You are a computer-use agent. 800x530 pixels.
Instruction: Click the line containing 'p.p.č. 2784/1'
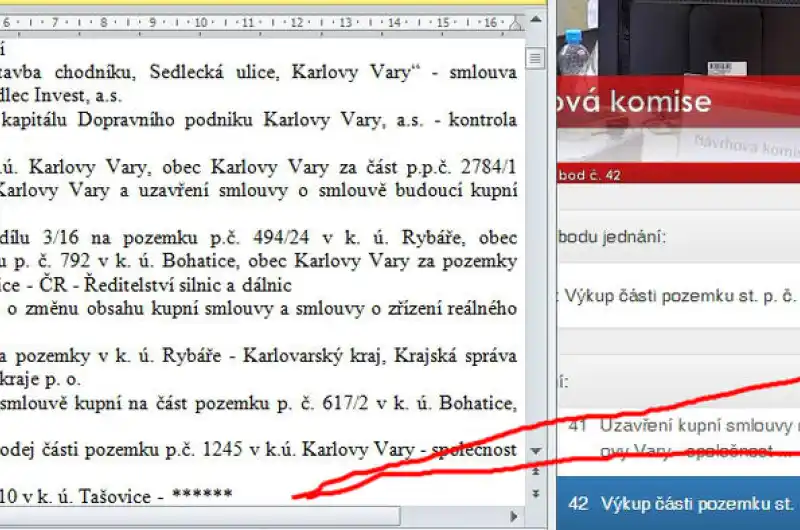click(258, 167)
